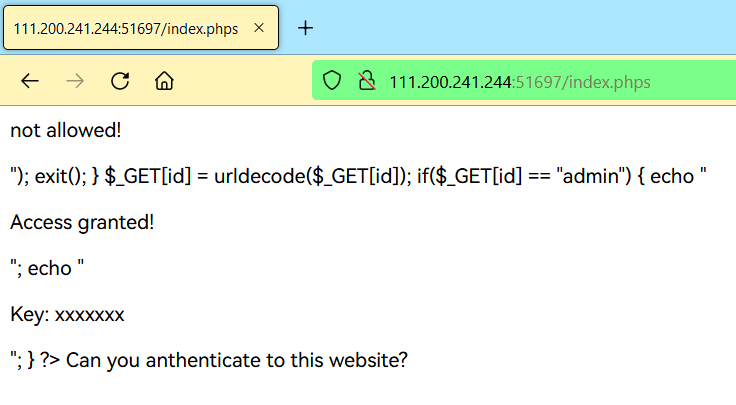
Task: Open the browser home page icon
Action: 164,81
